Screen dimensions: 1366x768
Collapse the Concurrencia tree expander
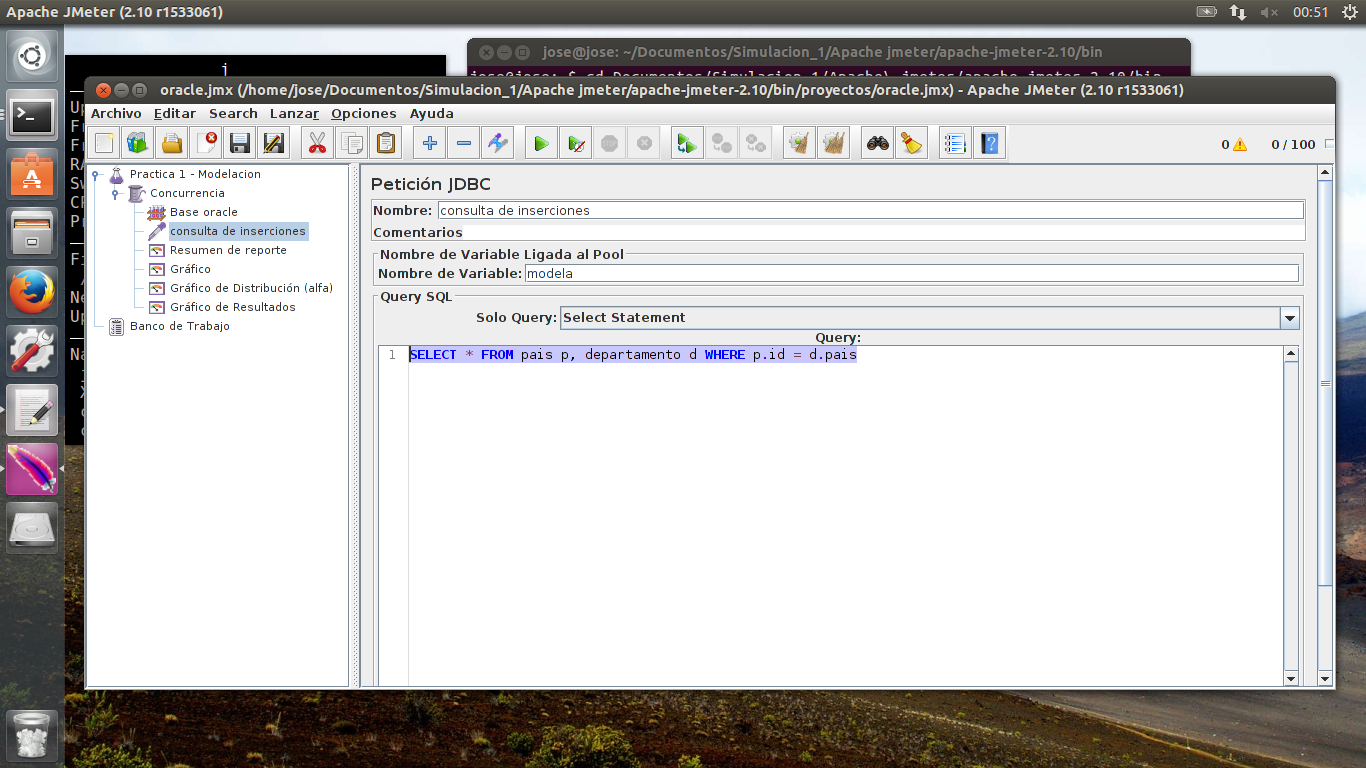(116, 194)
